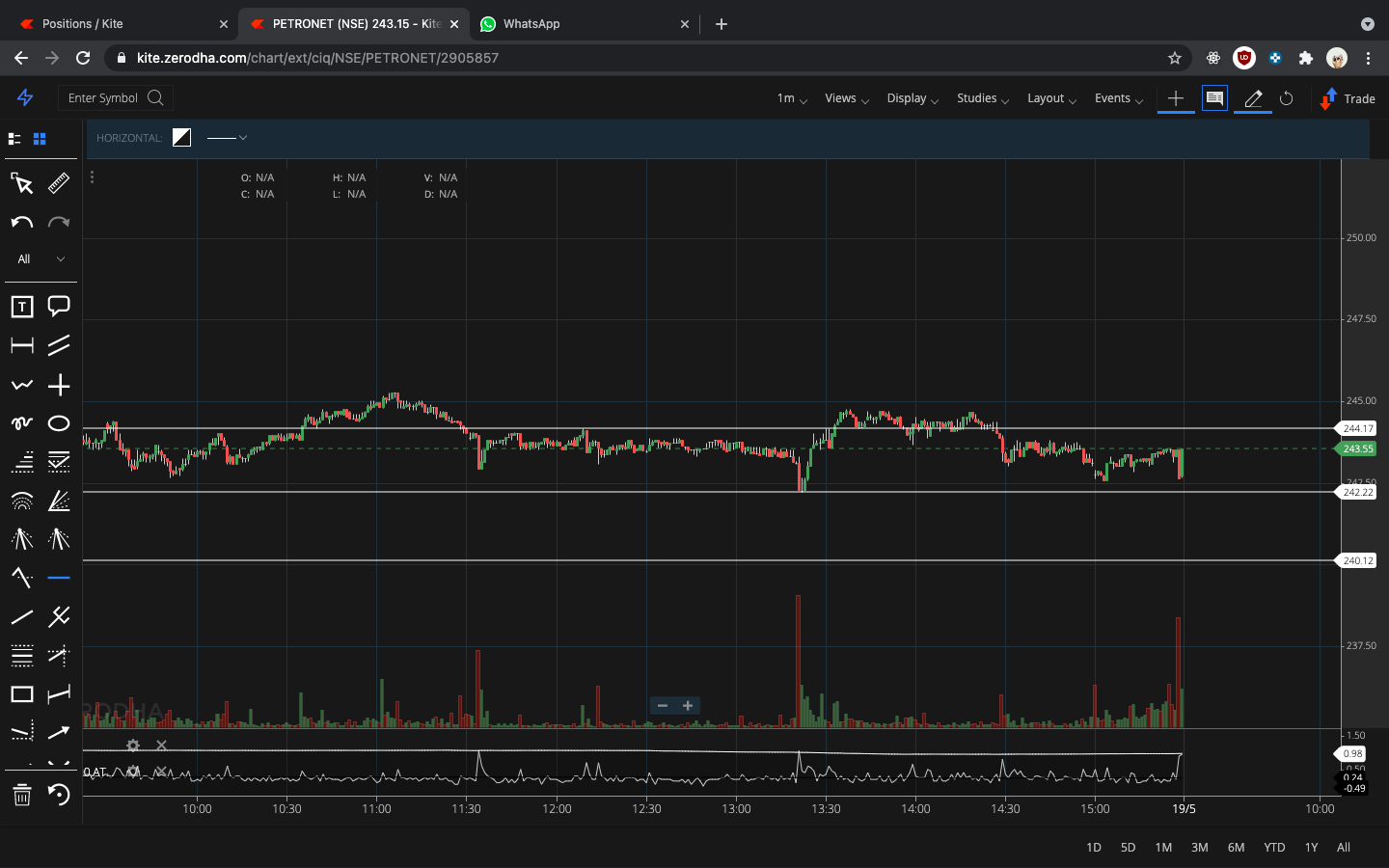This screenshot has width=1389, height=868.
Task: Open the Studies menu
Action: [x=977, y=97]
